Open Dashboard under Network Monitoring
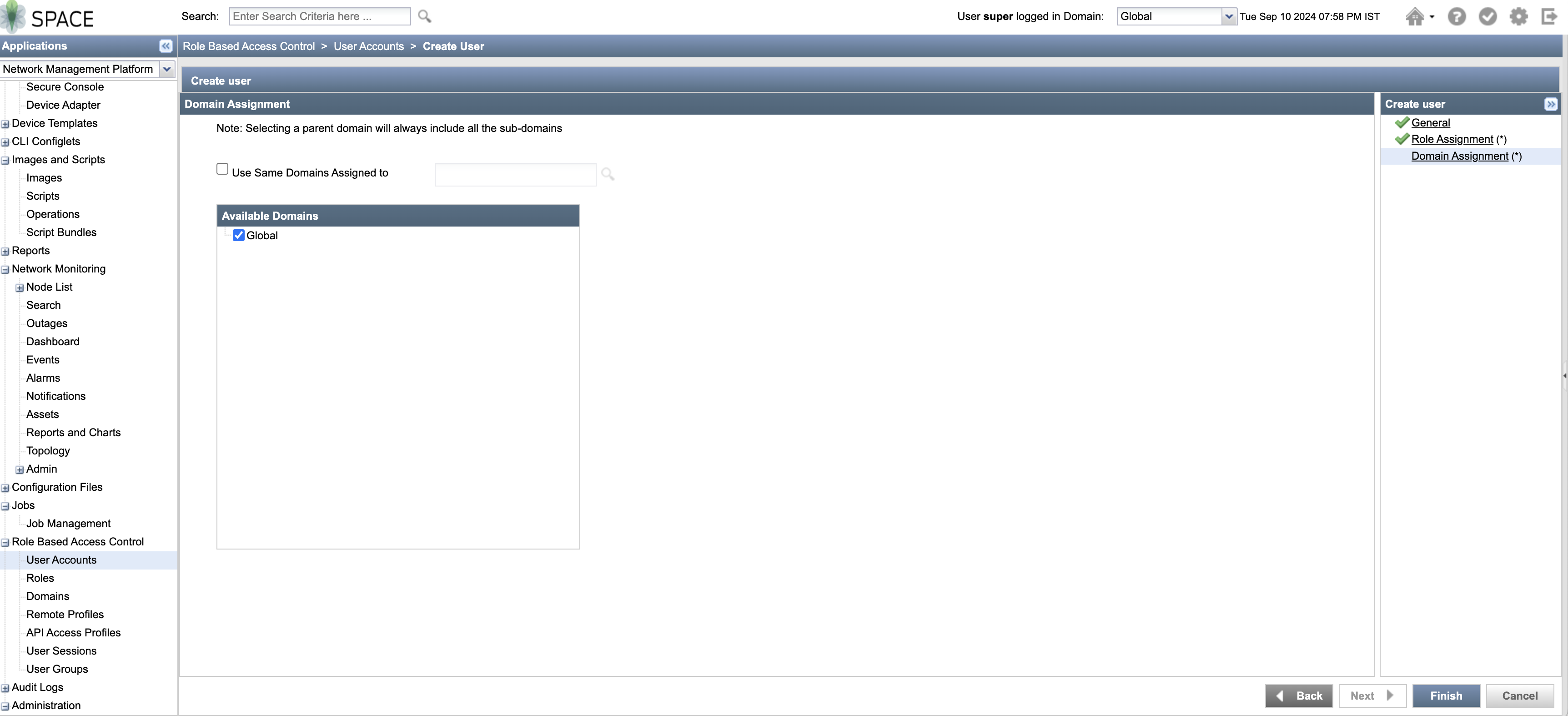The height and width of the screenshot is (716, 1568). [53, 342]
